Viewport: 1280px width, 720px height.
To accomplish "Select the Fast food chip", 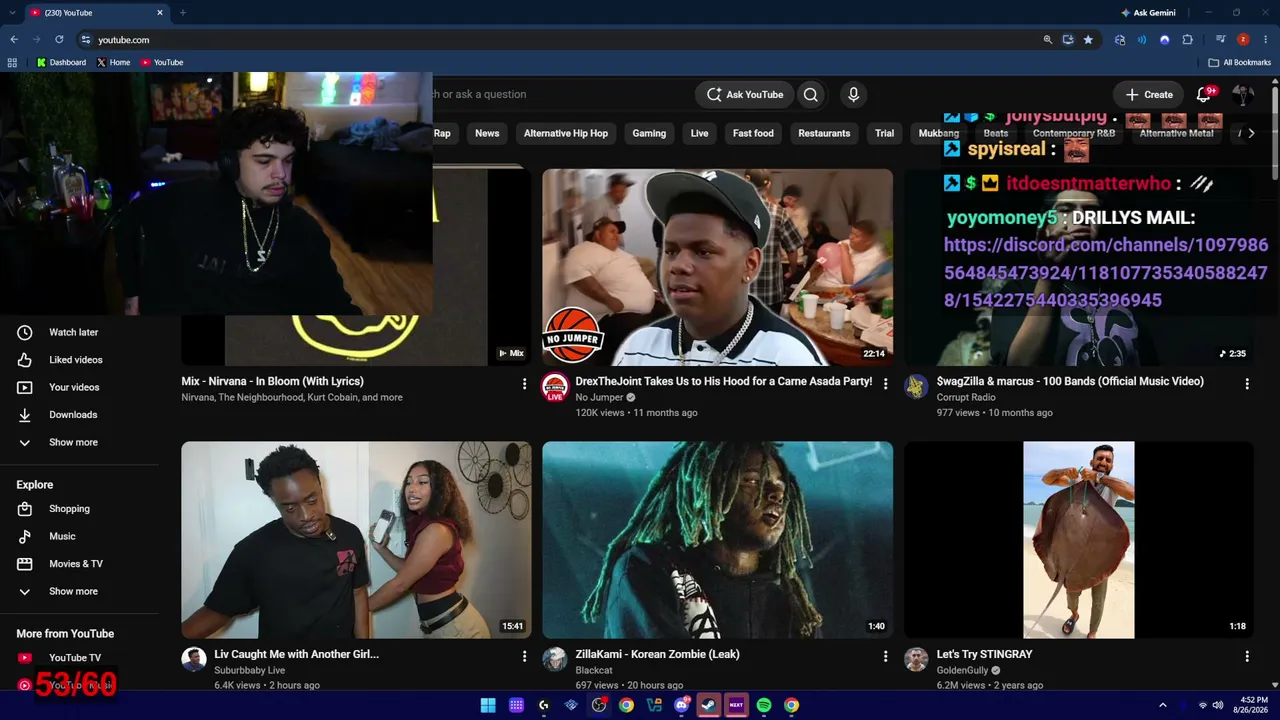I will 753,133.
